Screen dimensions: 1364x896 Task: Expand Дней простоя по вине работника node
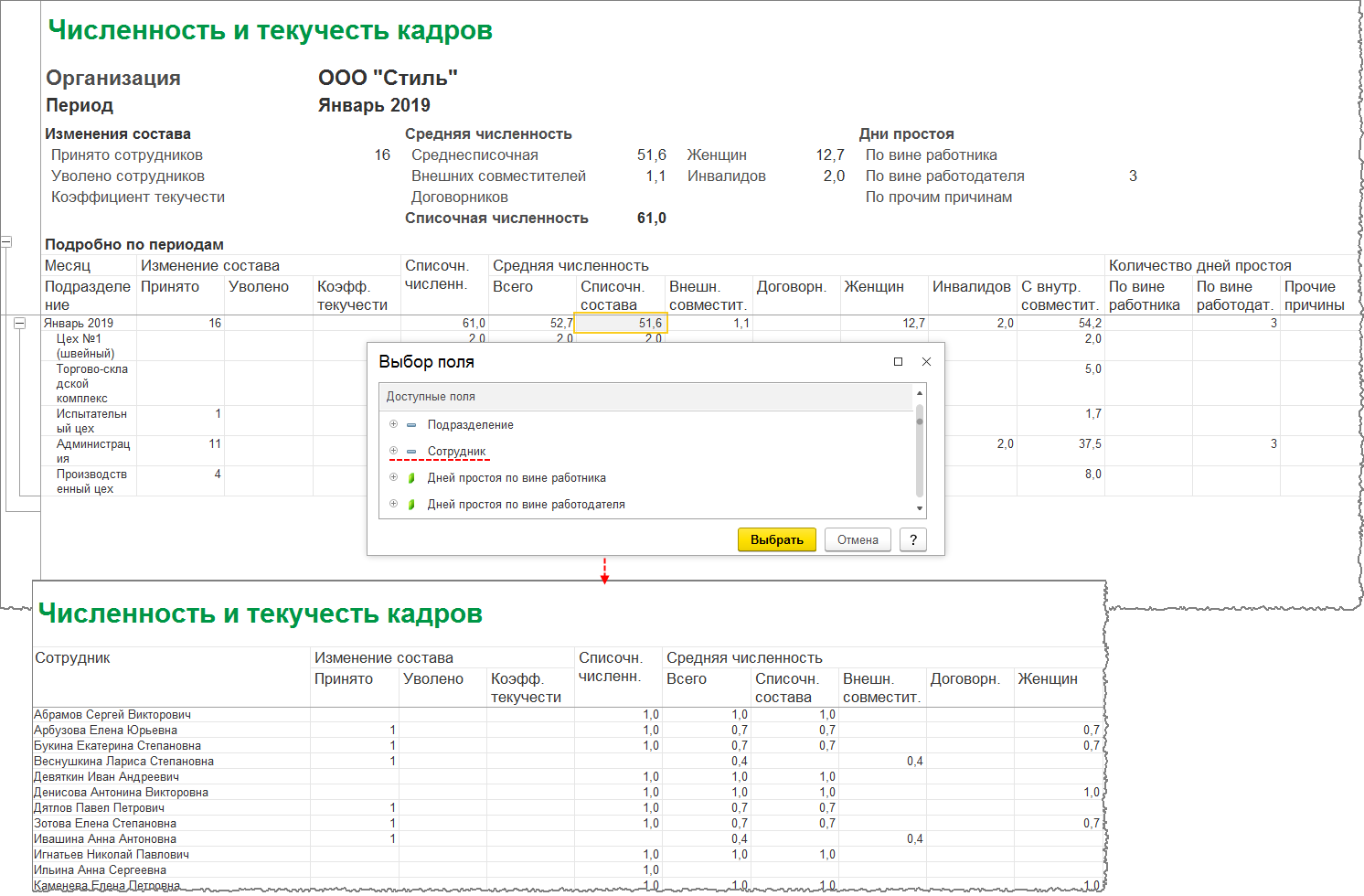[x=393, y=477]
